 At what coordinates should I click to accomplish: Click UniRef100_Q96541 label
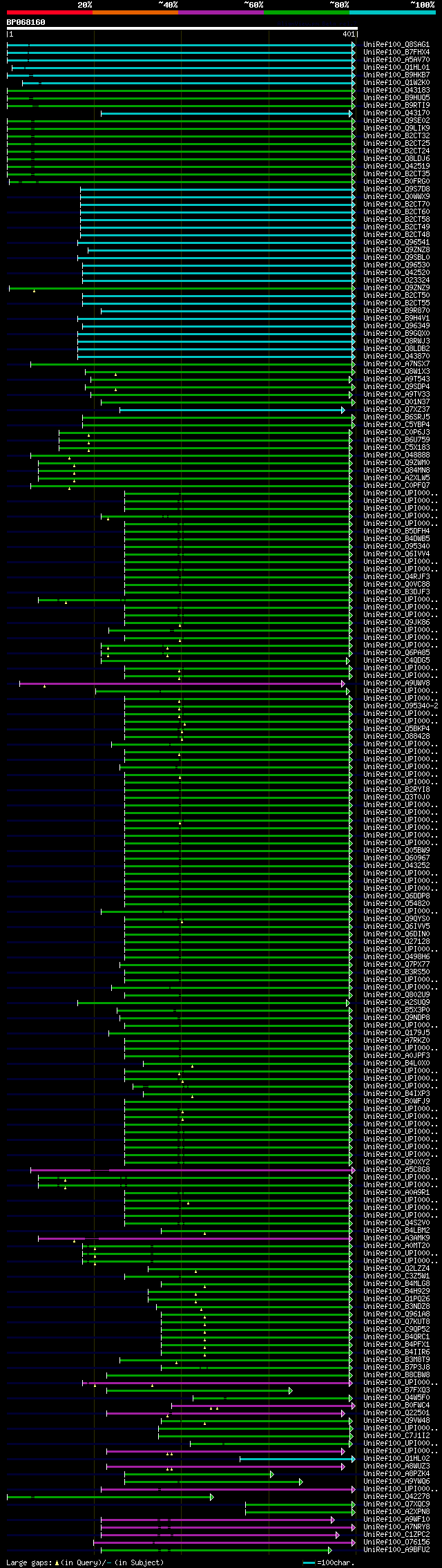point(396,243)
